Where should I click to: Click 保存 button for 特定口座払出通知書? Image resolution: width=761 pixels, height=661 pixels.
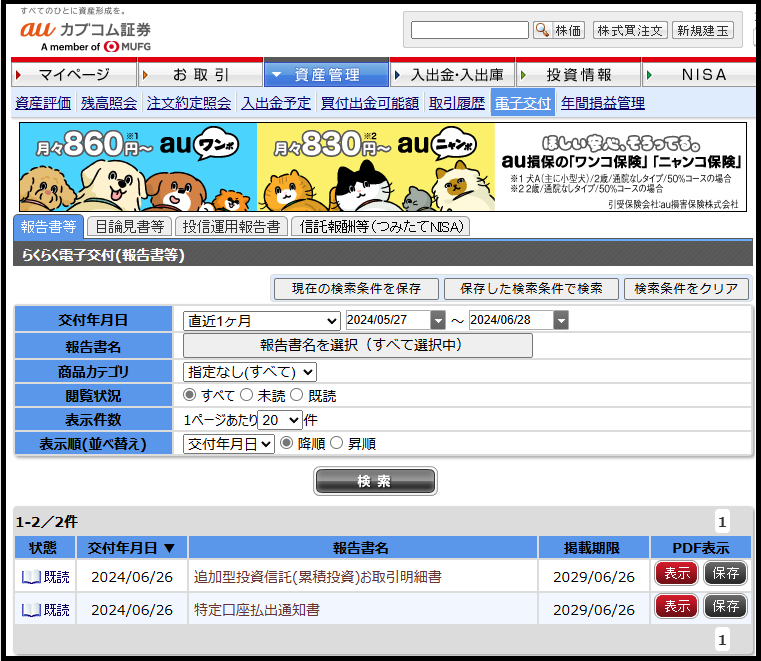[725, 606]
